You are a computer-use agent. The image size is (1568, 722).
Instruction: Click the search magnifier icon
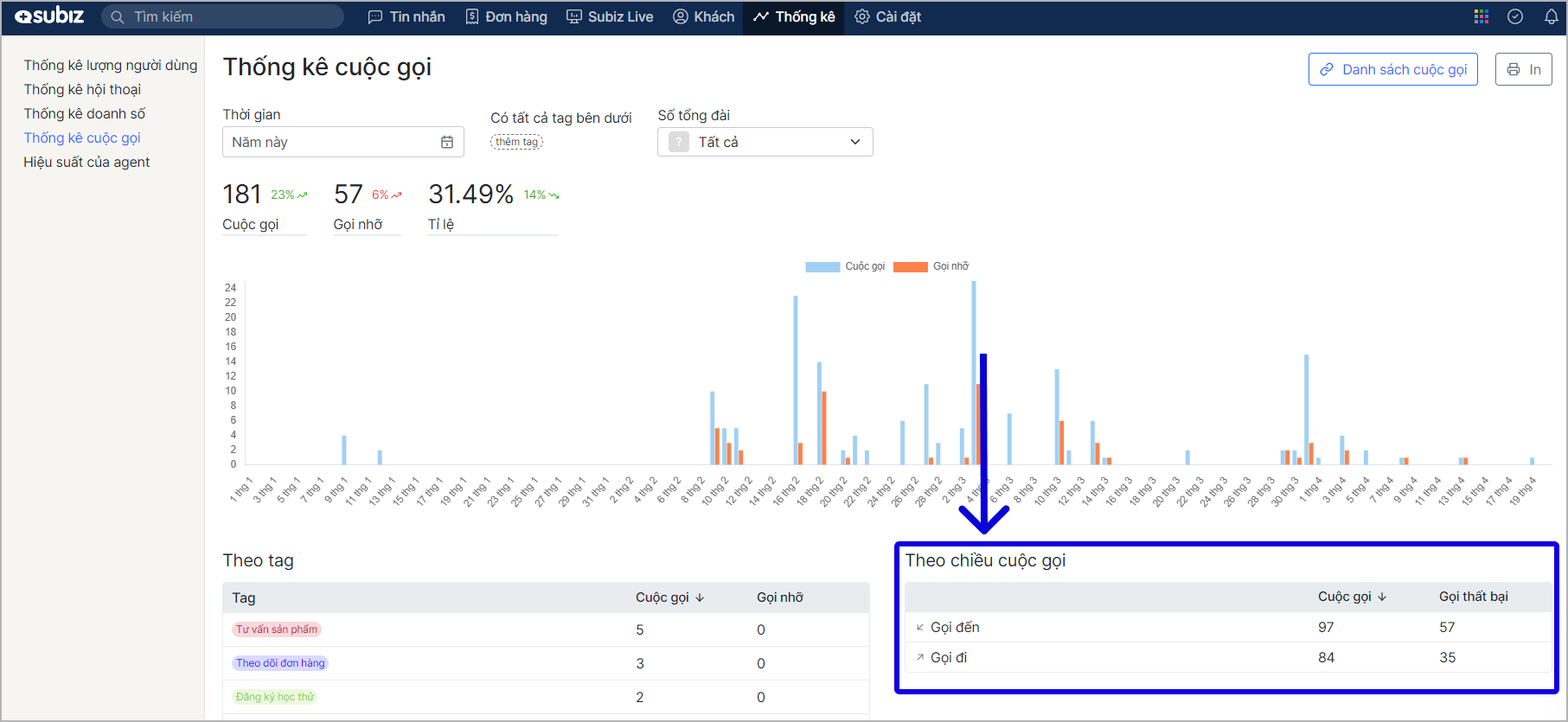coord(118,17)
